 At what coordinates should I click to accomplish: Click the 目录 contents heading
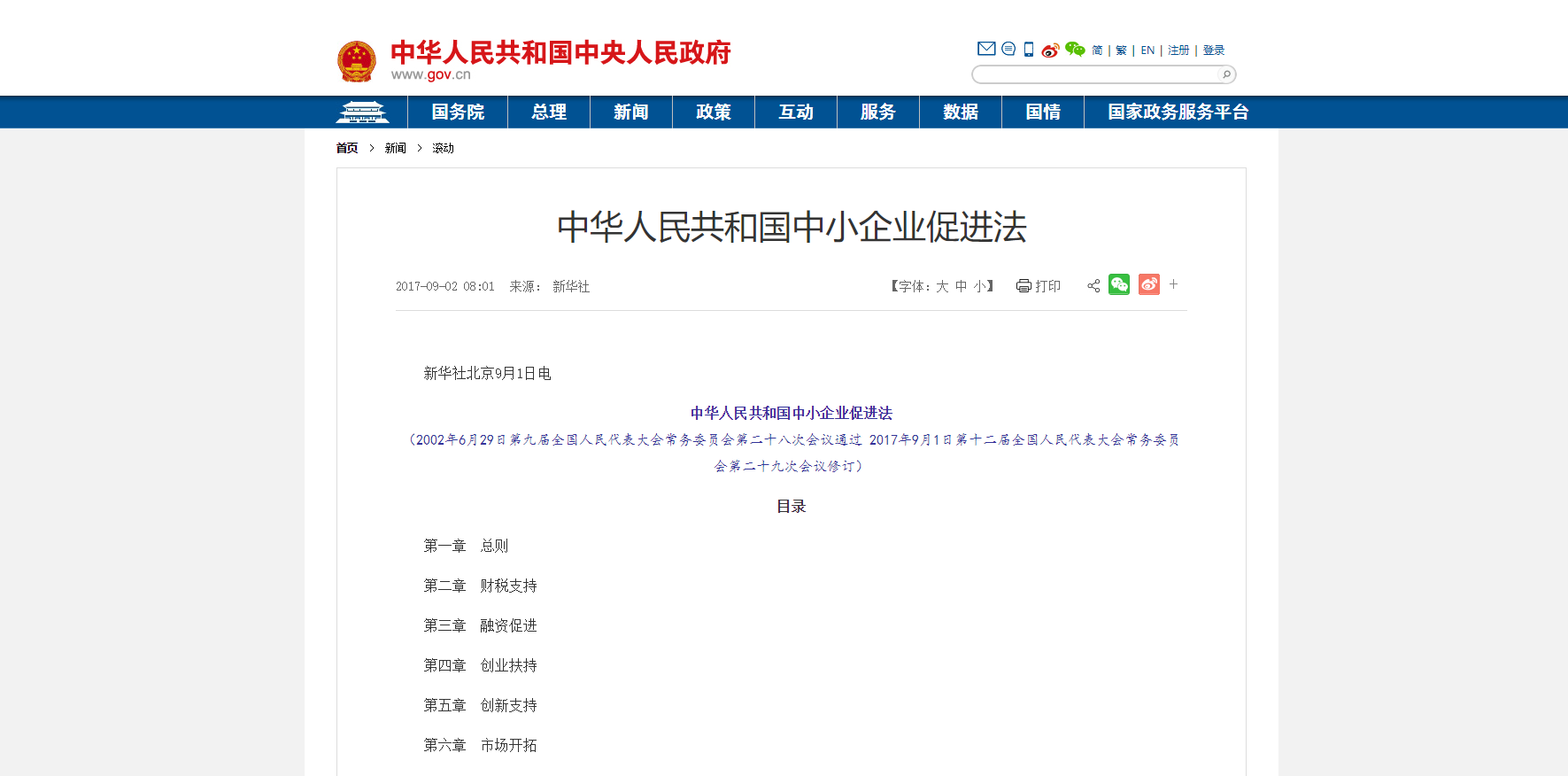coord(792,506)
